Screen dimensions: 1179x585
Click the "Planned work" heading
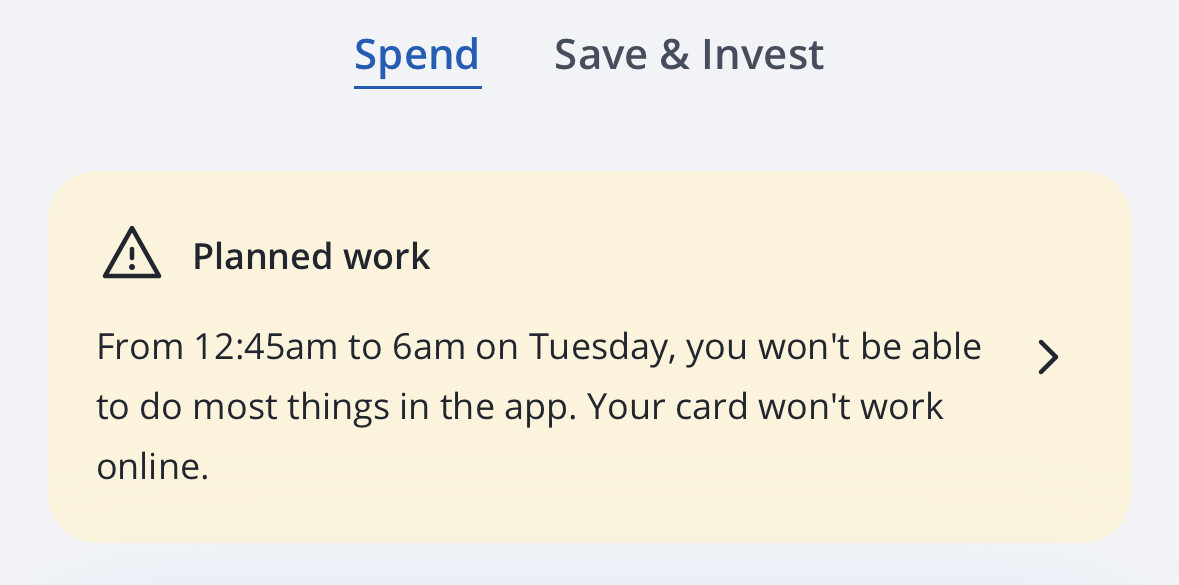coord(311,257)
